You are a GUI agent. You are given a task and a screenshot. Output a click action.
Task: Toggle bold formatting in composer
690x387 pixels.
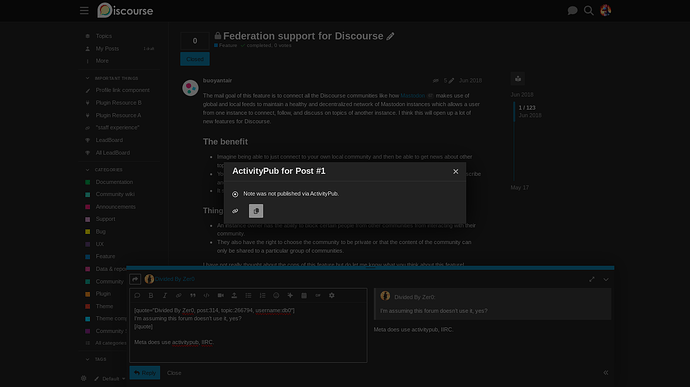pos(151,295)
